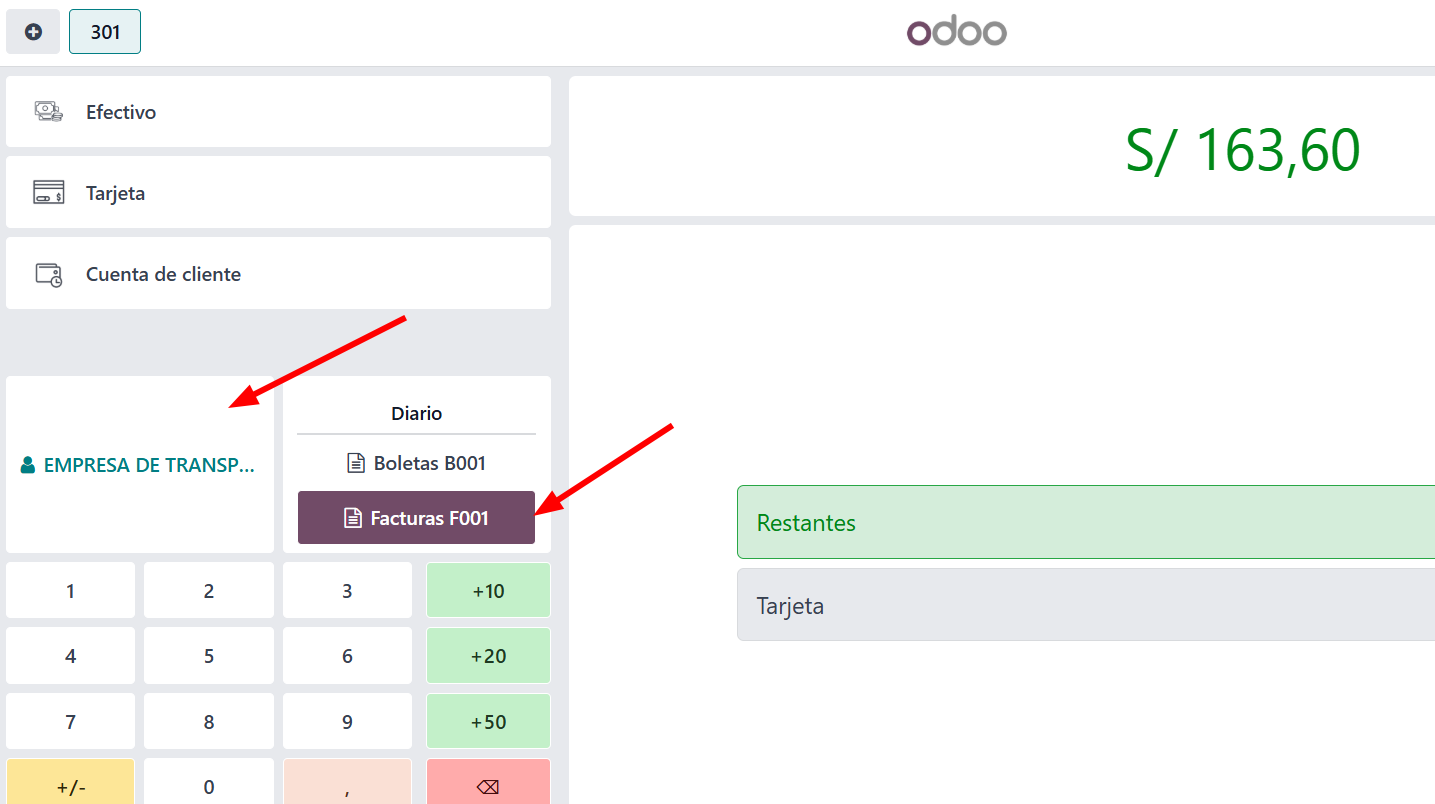Open customer EMPRESA DE TRANSP... selector
Viewport: 1435px width, 804px height.
point(140,465)
